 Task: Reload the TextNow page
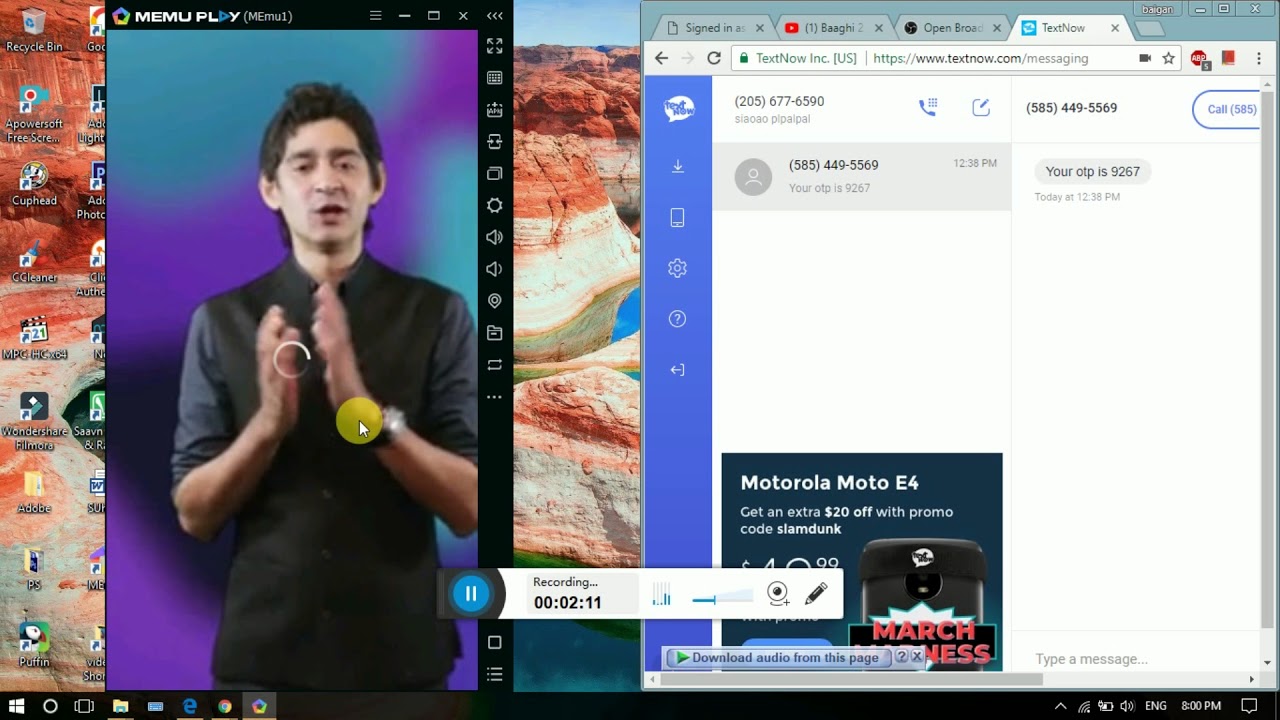coord(714,58)
